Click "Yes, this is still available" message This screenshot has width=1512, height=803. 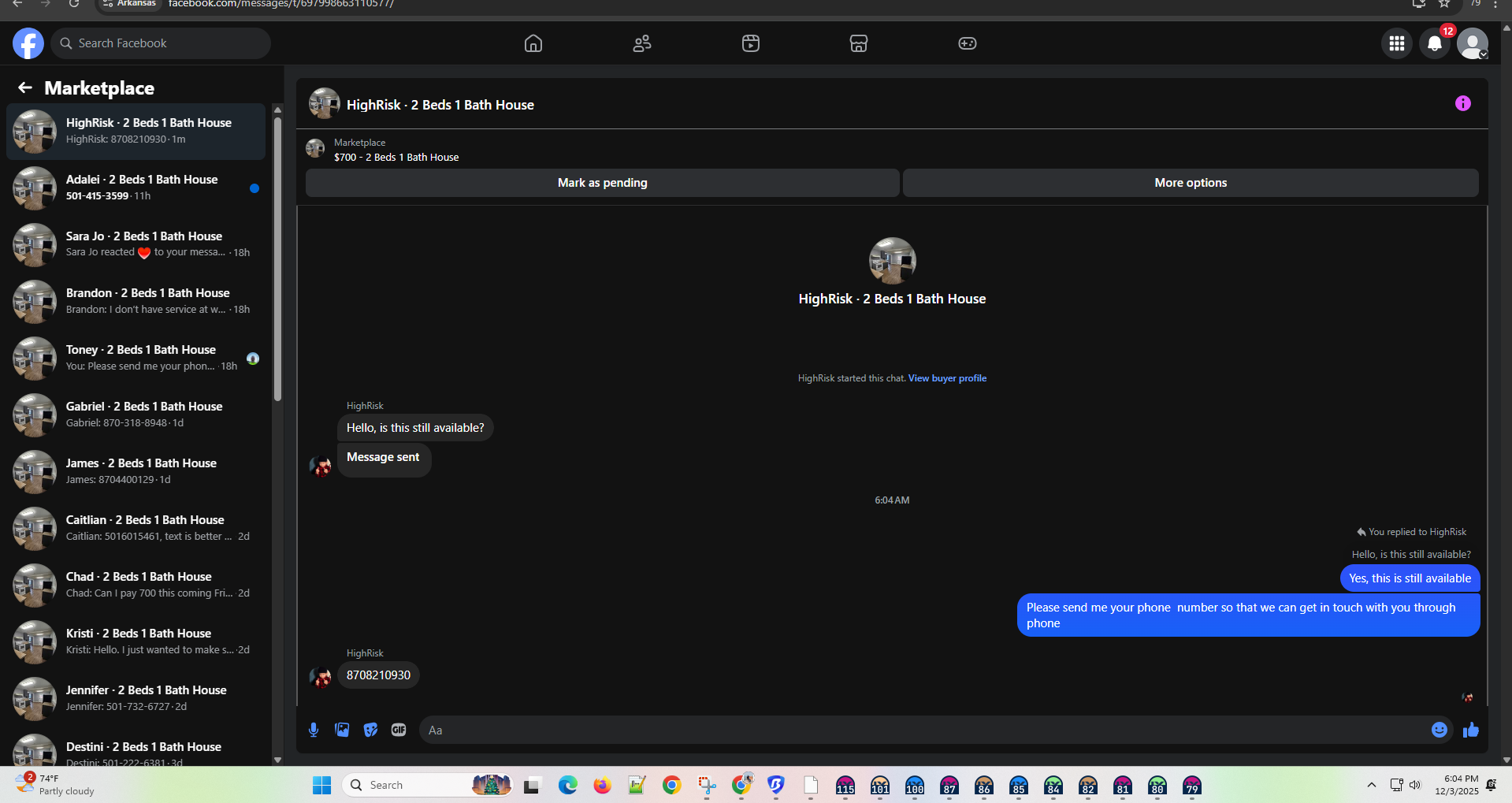pos(1410,578)
